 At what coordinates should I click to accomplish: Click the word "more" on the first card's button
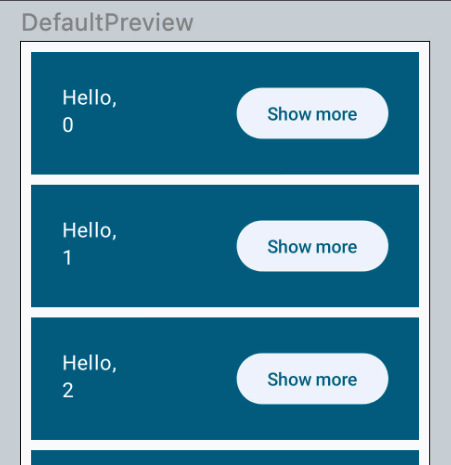tap(336, 114)
